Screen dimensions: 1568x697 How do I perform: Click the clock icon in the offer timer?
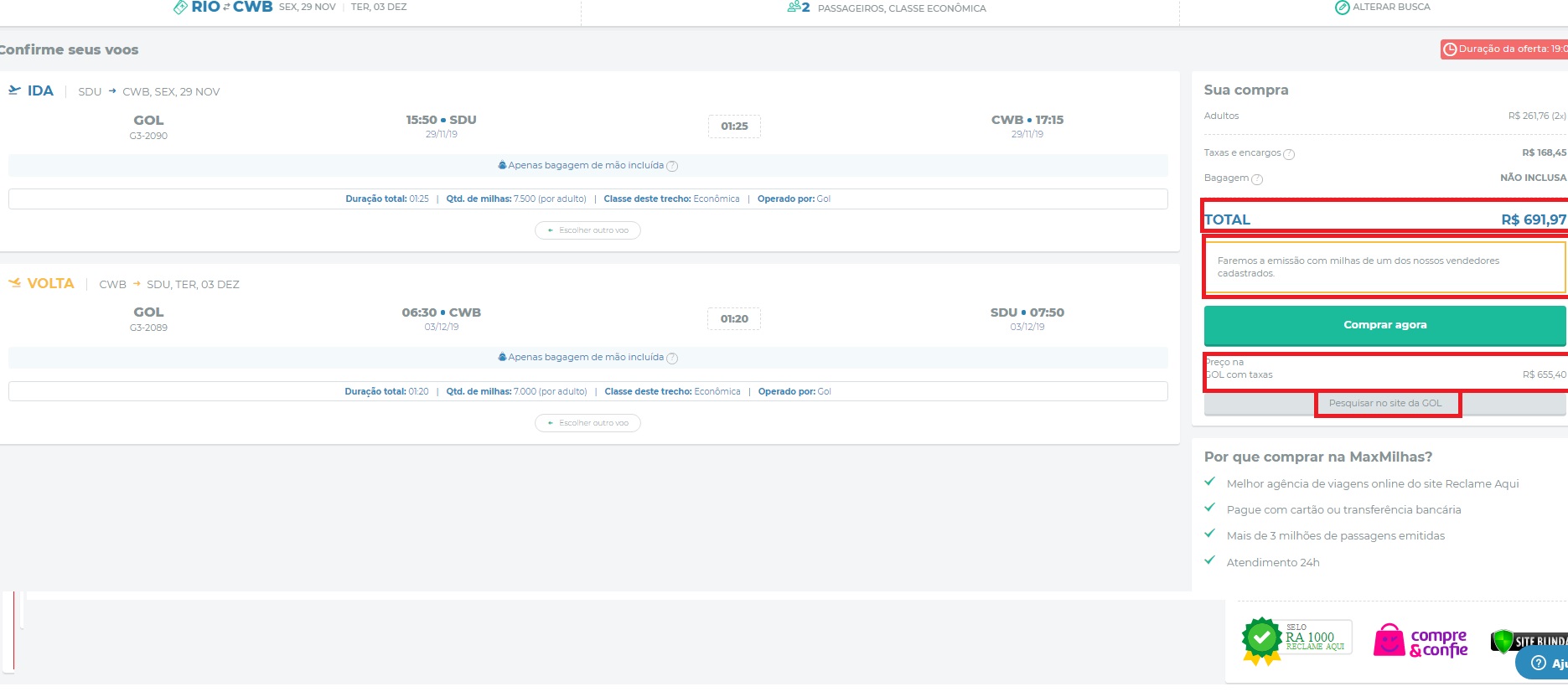coord(1450,49)
